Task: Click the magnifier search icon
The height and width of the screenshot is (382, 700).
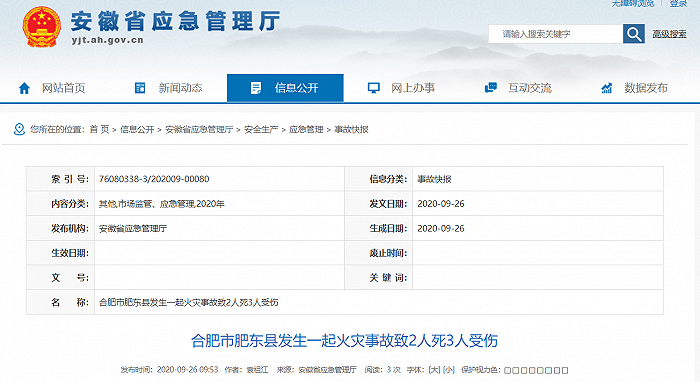Action: pyautogui.click(x=633, y=34)
